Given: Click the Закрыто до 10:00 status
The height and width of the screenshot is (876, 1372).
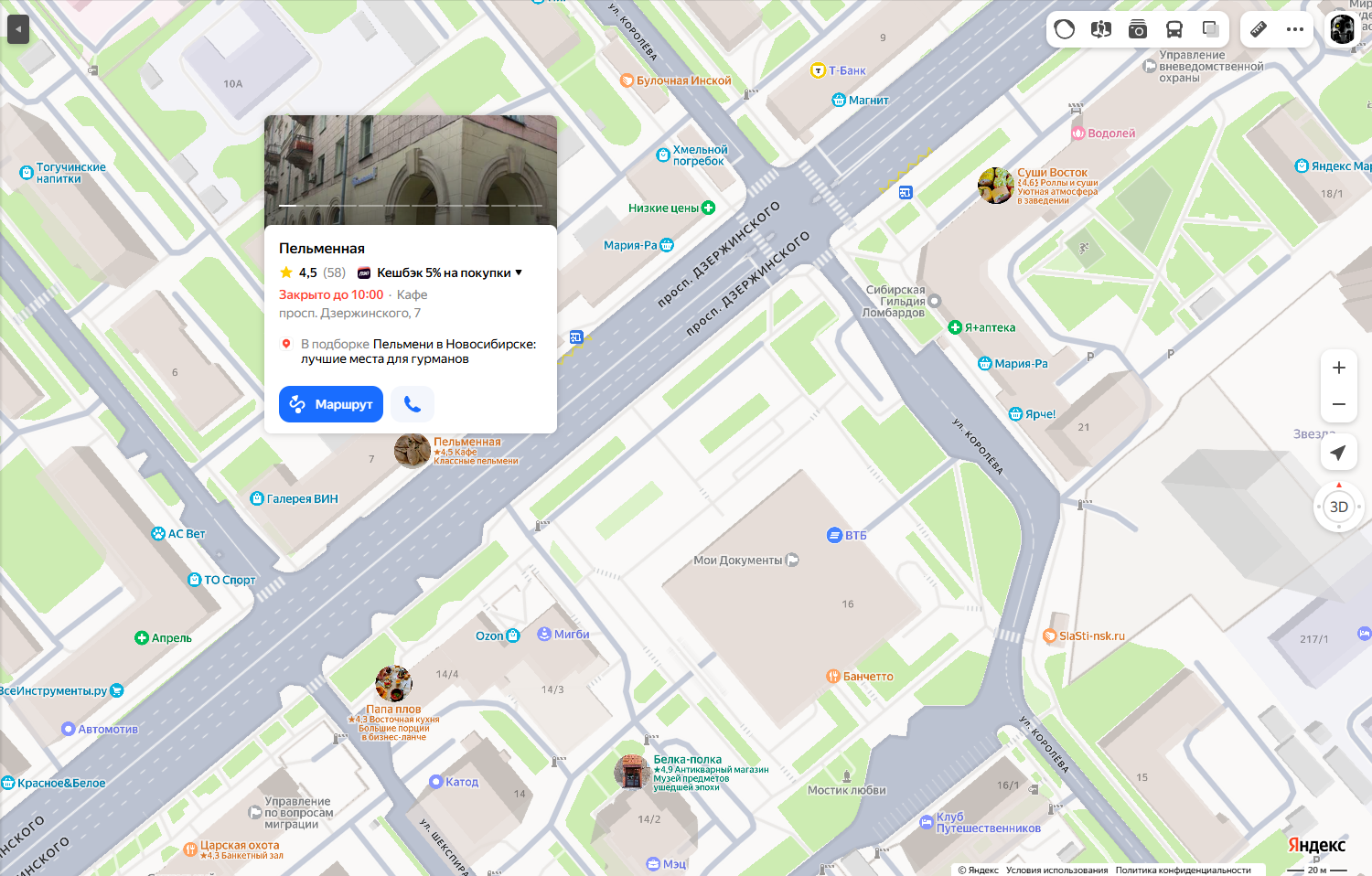Looking at the screenshot, I should [331, 294].
